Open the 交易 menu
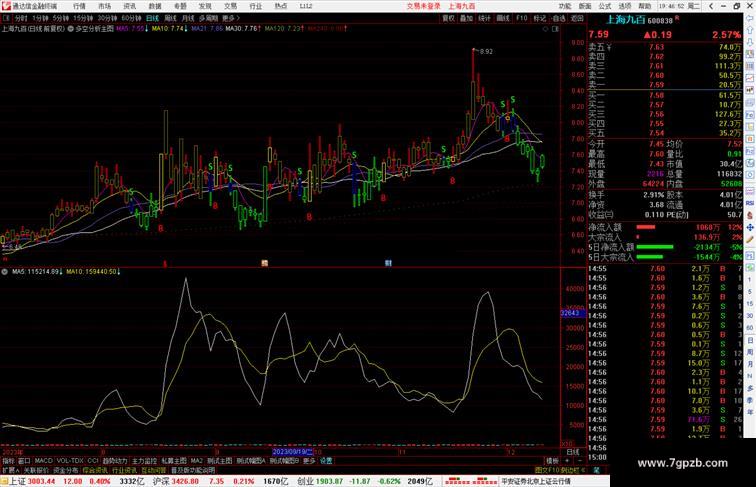 coord(230,6)
